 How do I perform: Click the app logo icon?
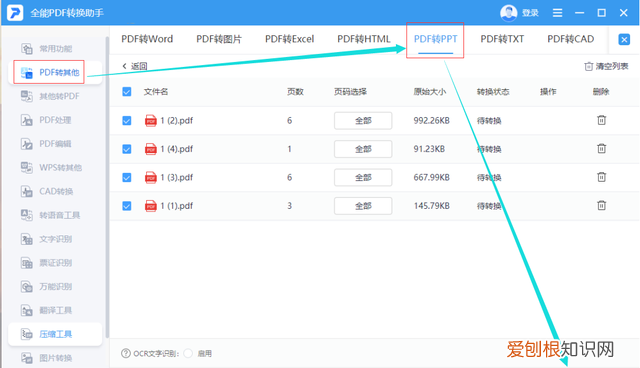pyautogui.click(x=15, y=13)
